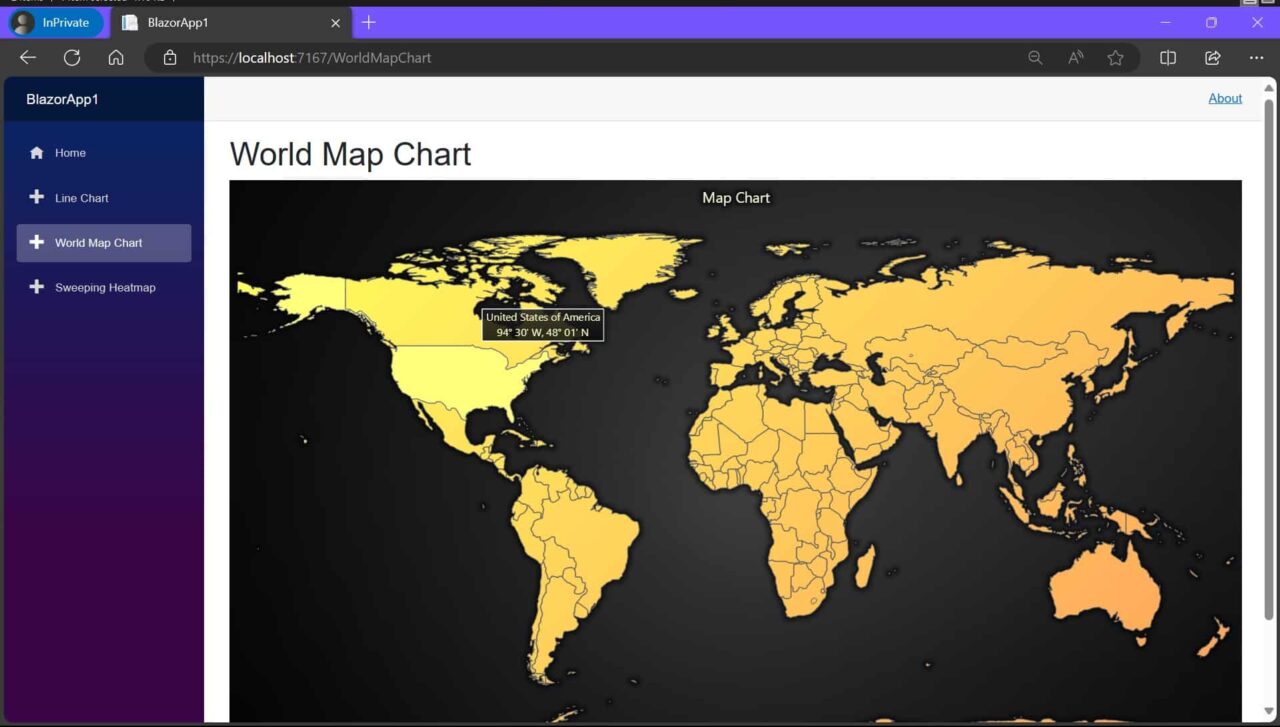Click the share icon in browser toolbar
The image size is (1280, 727).
pos(1212,58)
